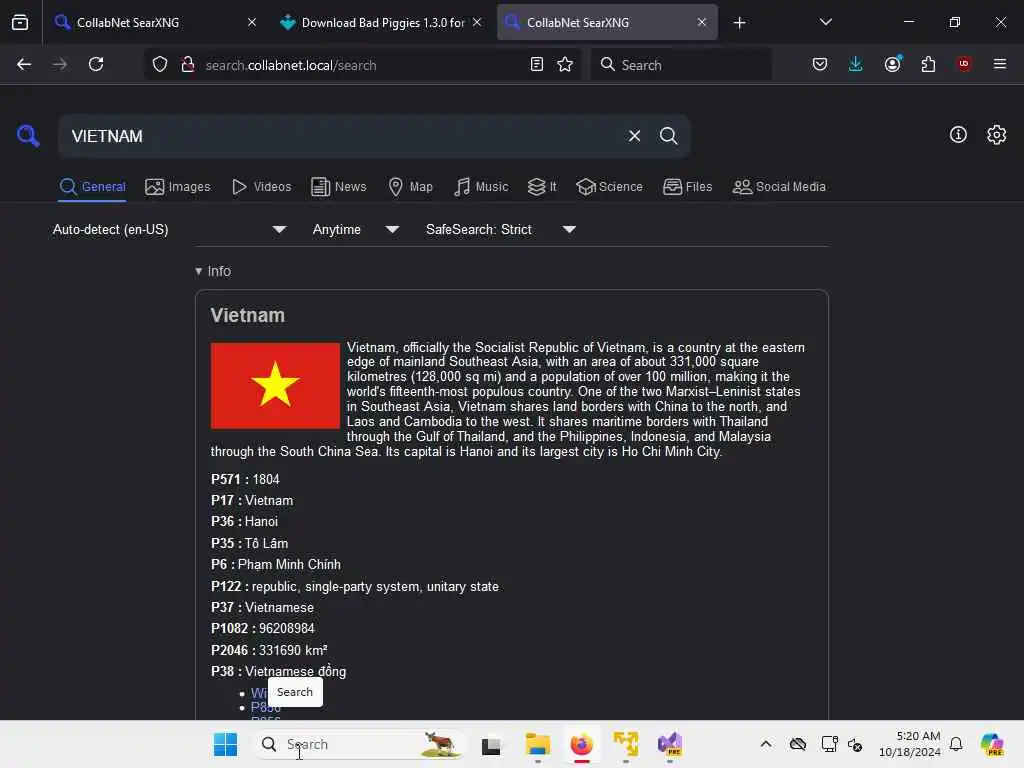Close the first CollabNet SearXNG tab
1024x768 pixels.
[252, 23]
